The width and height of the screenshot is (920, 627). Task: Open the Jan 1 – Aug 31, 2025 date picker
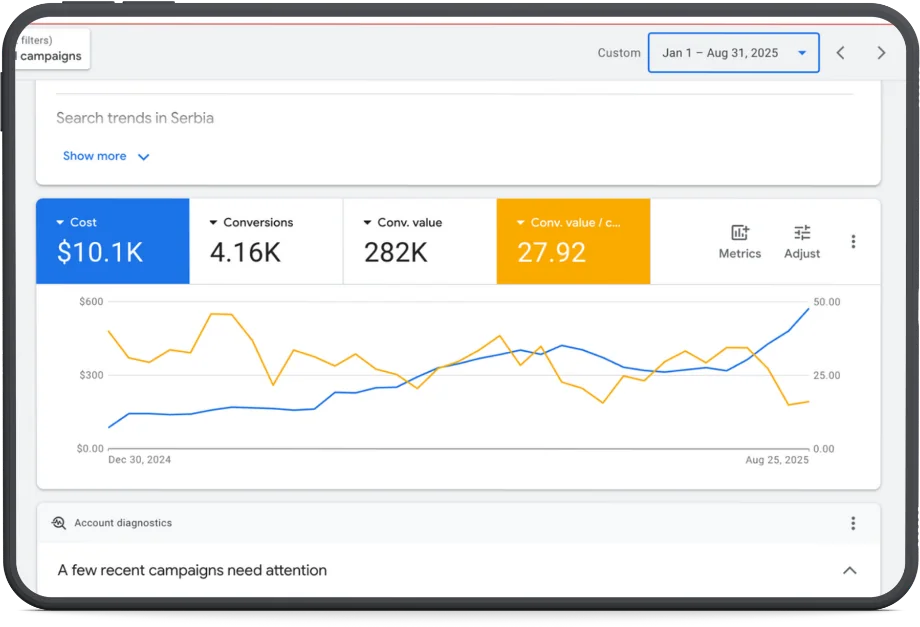pyautogui.click(x=733, y=53)
